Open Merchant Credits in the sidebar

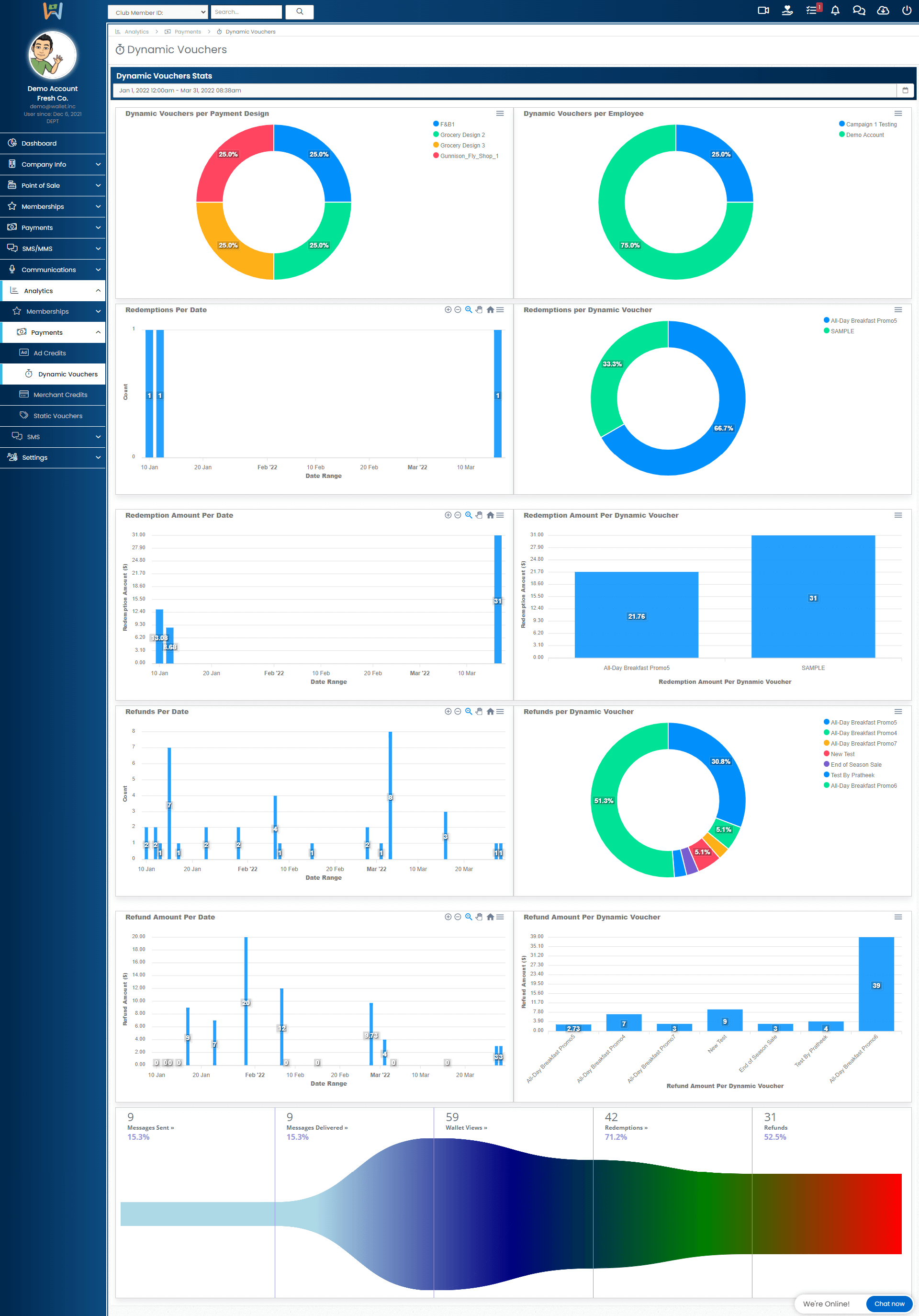[x=60, y=394]
